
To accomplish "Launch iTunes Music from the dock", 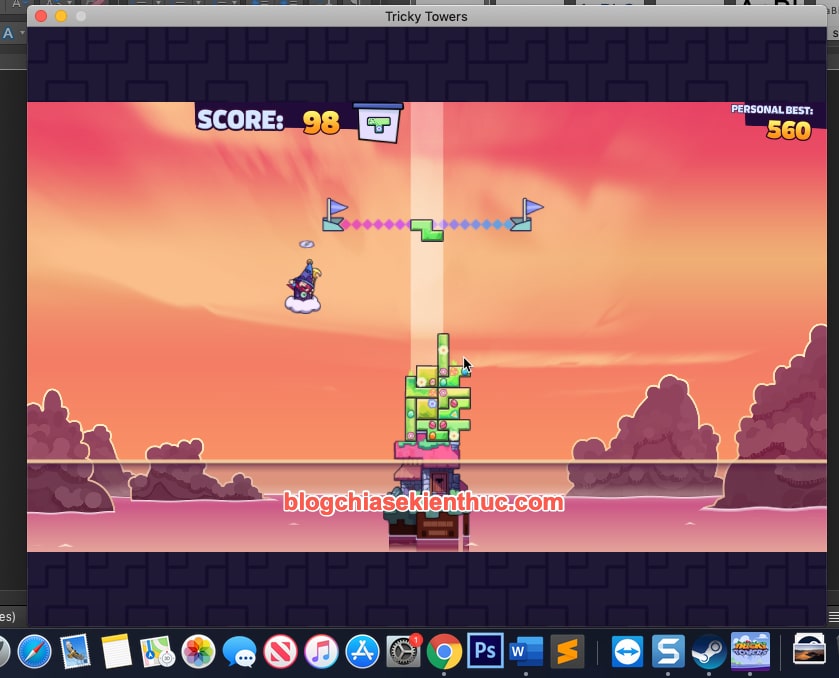I will click(x=321, y=652).
